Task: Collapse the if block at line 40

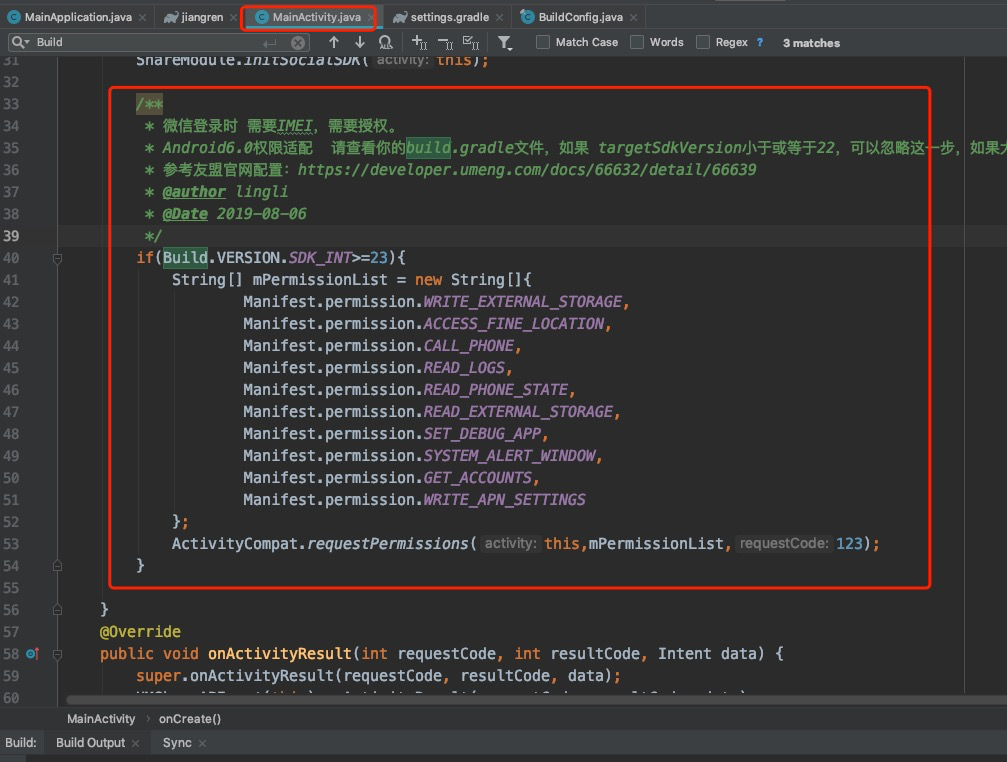Action: tap(57, 258)
